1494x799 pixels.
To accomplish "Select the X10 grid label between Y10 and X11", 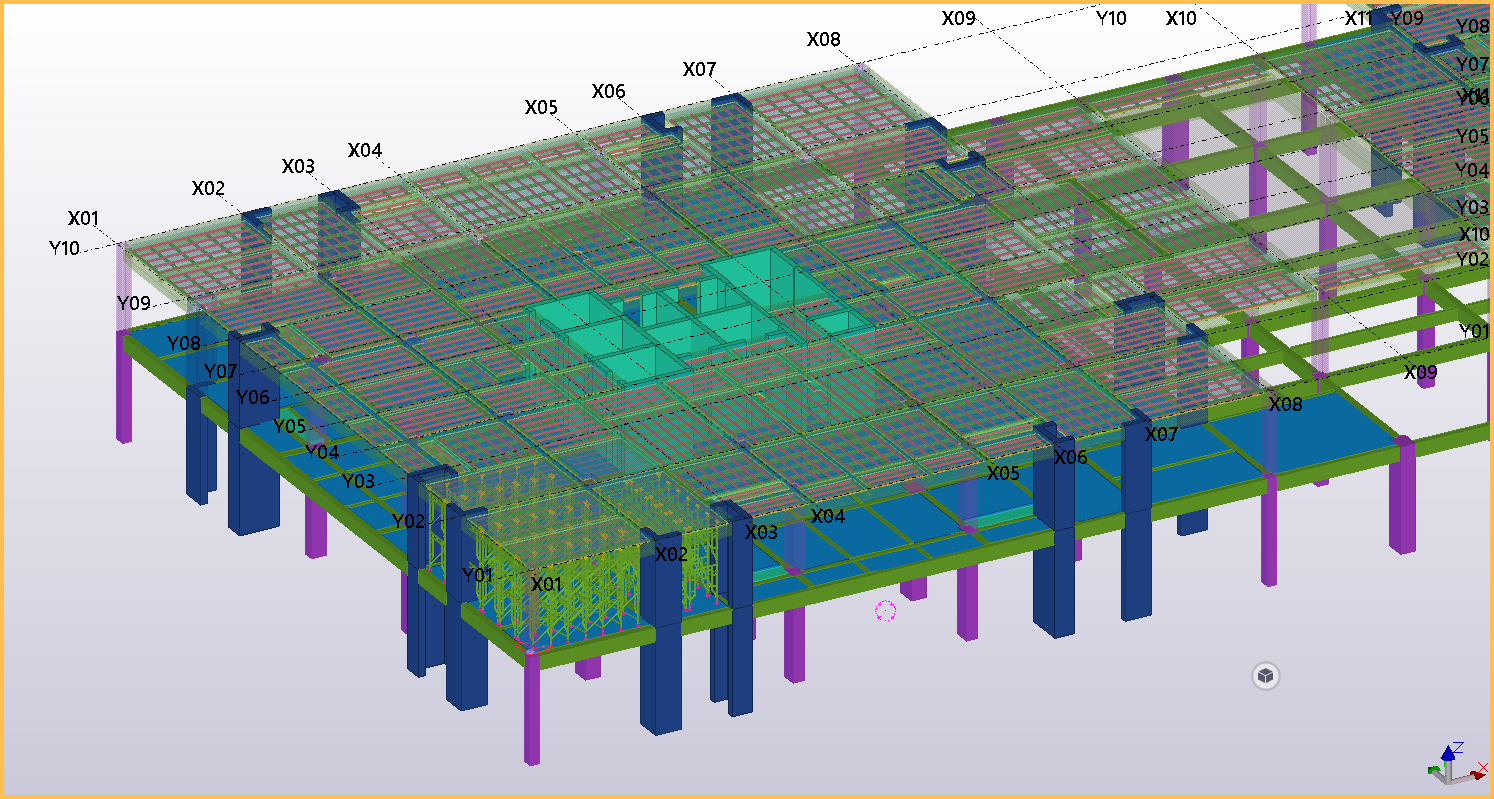I will pyautogui.click(x=1181, y=18).
